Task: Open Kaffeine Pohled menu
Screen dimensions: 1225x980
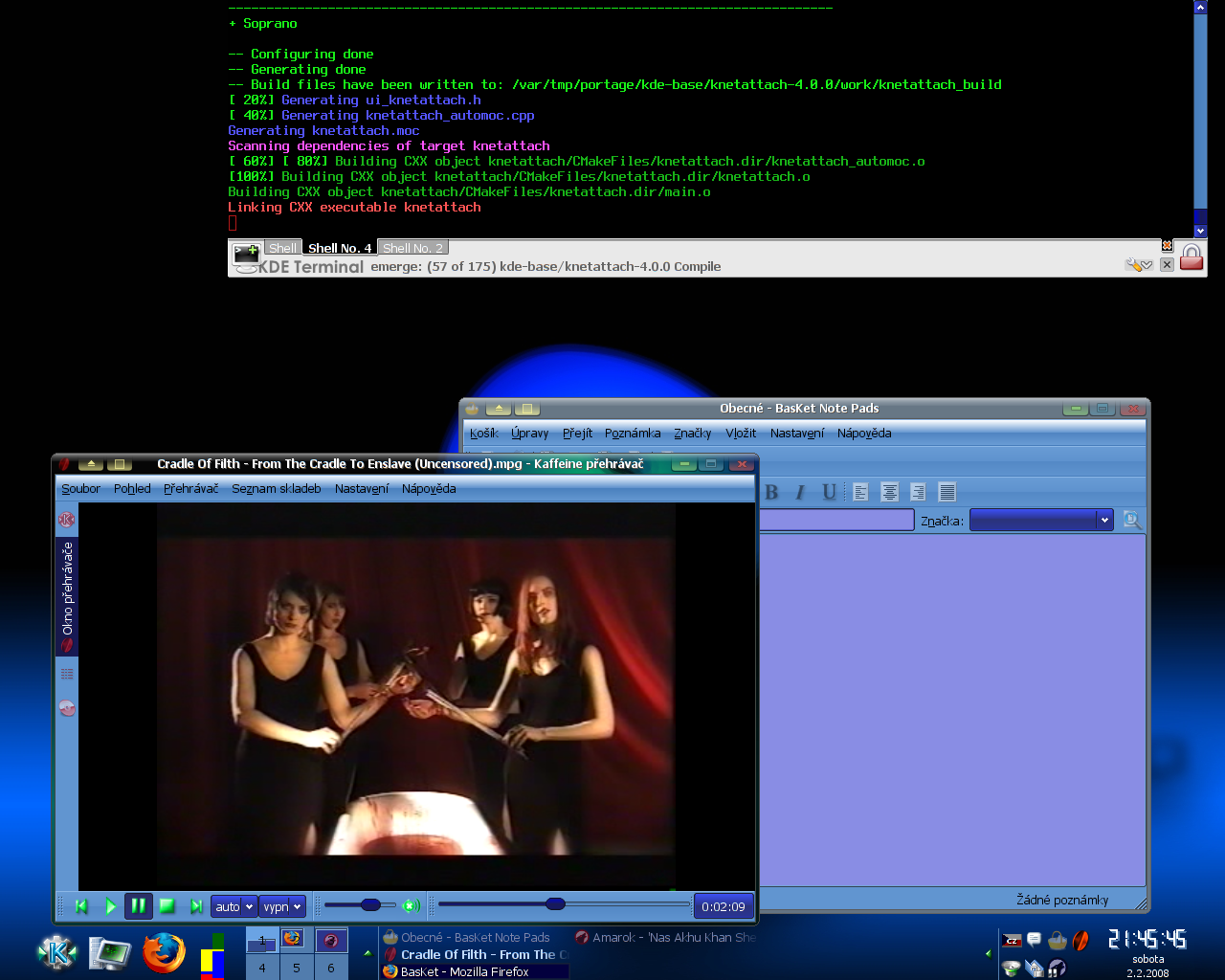Action: point(132,488)
